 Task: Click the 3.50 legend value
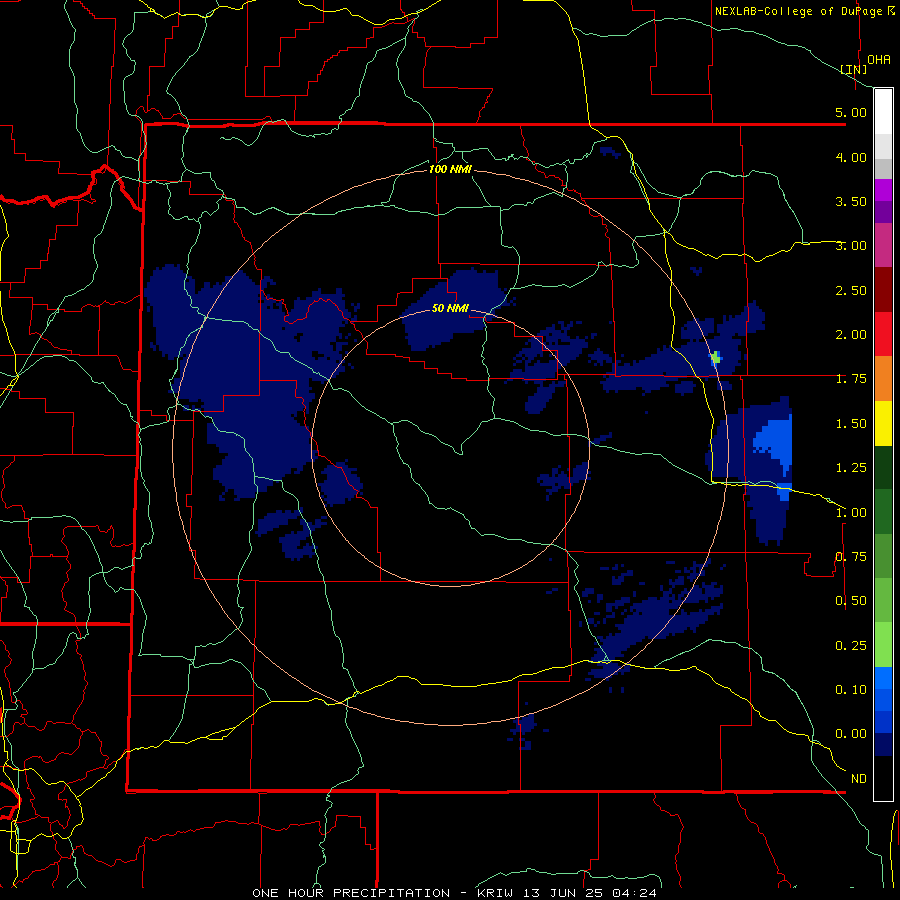pyautogui.click(x=851, y=201)
